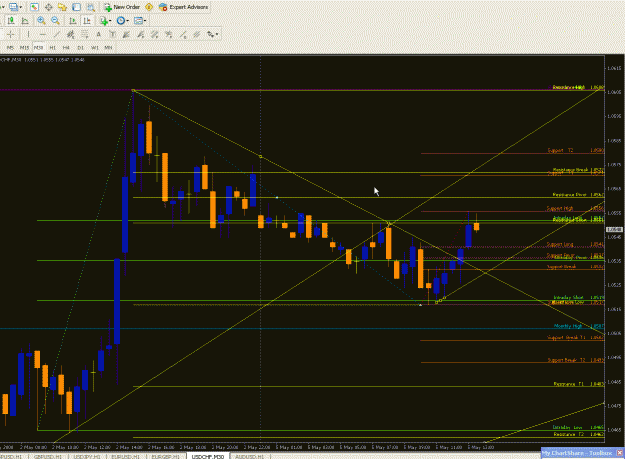Open the Strategy Tester magnifier icon

91,7
